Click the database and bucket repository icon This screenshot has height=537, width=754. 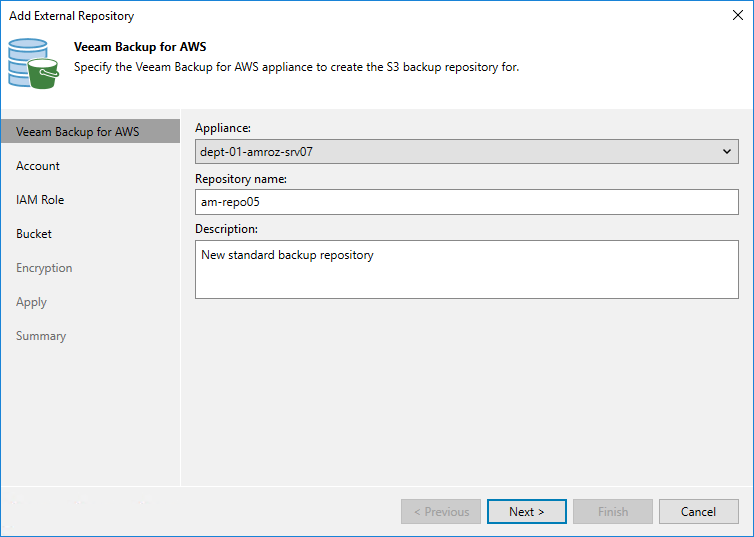point(34,63)
